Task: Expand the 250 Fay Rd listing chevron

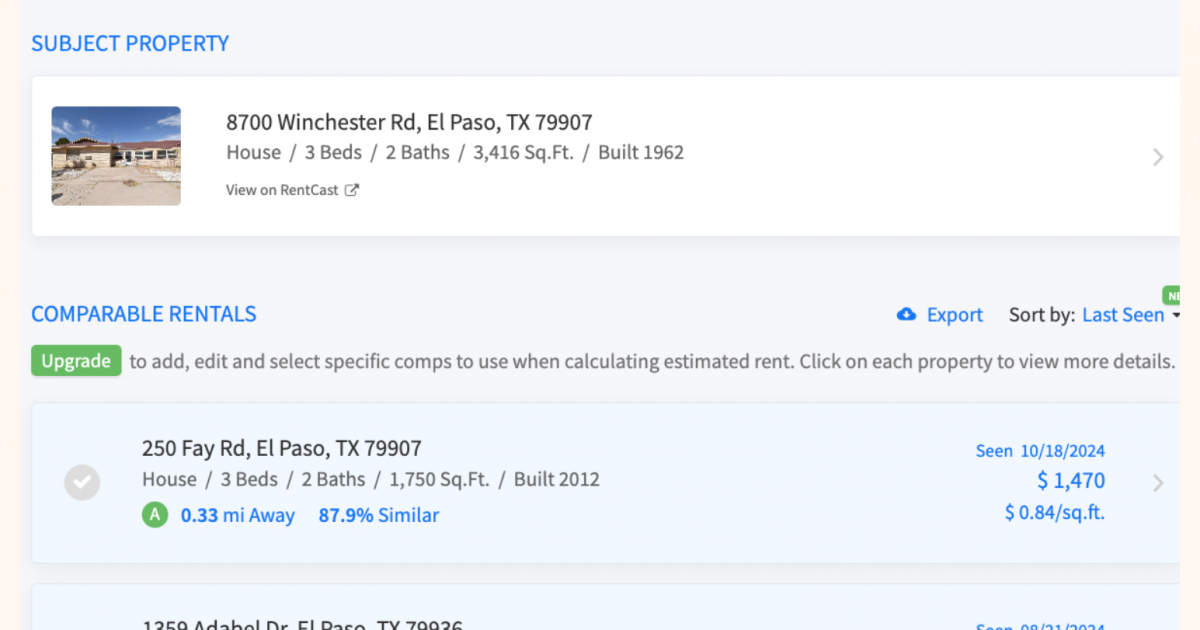Action: 1158,483
